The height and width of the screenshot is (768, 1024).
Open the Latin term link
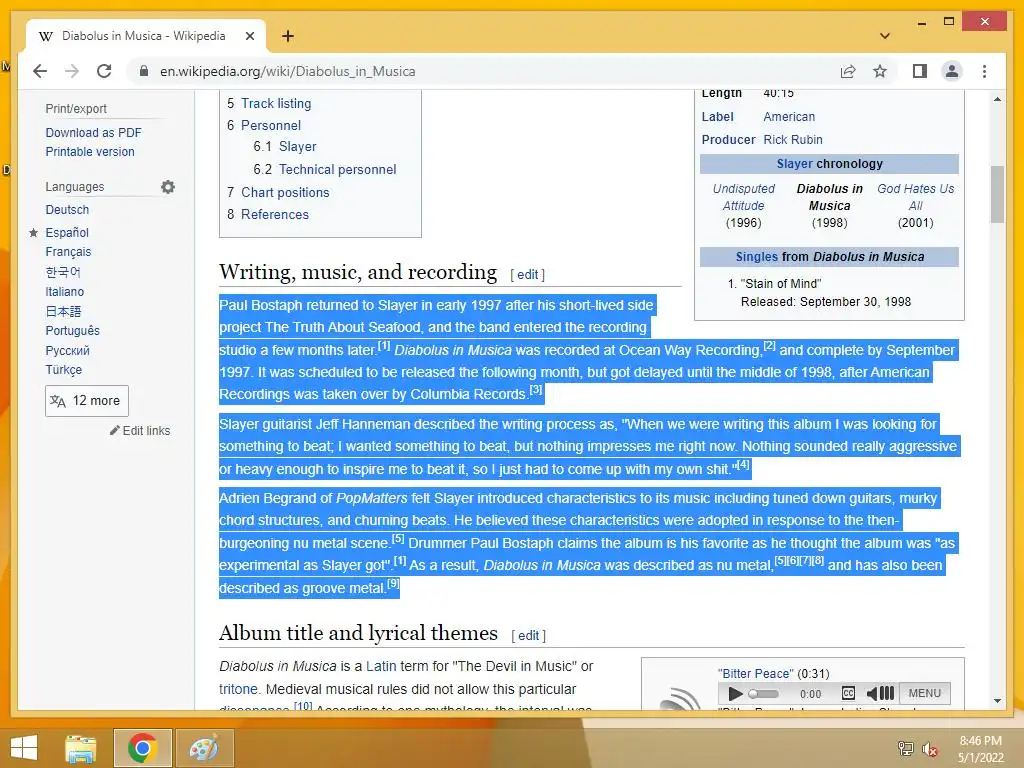pyautogui.click(x=381, y=666)
